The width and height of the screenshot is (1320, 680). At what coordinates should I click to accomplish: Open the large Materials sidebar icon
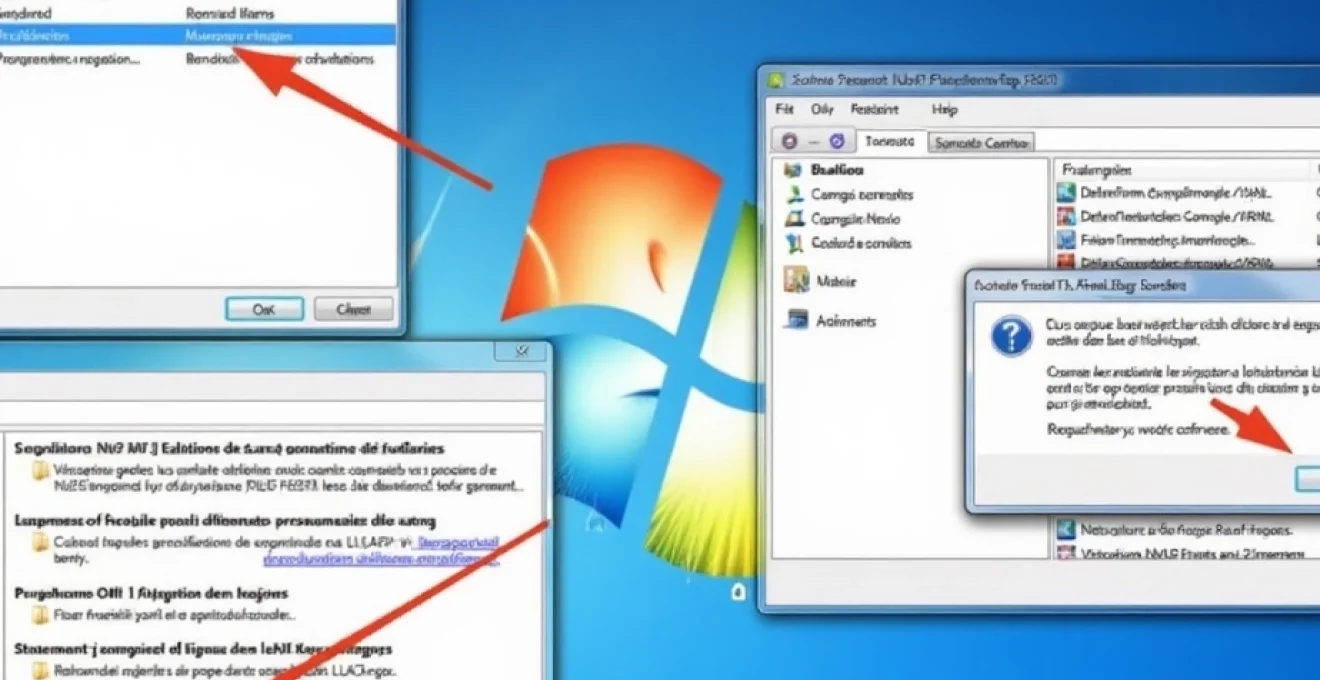796,281
